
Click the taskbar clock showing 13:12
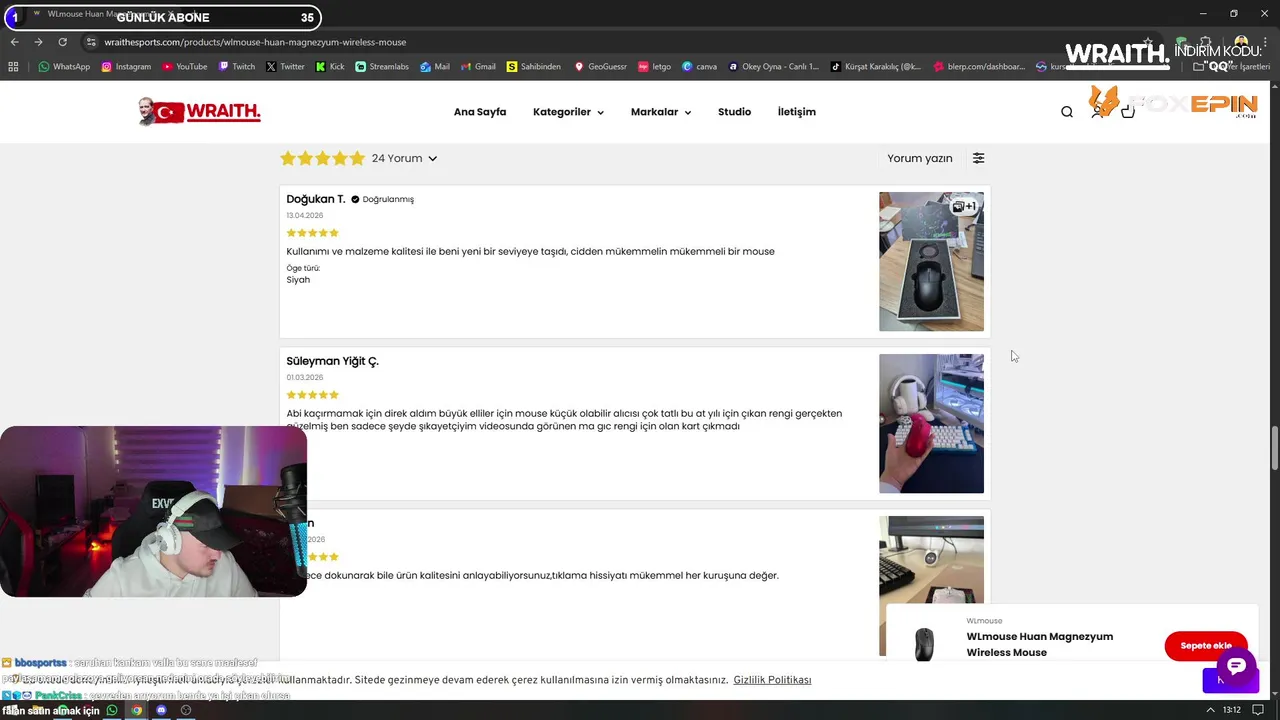click(x=1231, y=710)
